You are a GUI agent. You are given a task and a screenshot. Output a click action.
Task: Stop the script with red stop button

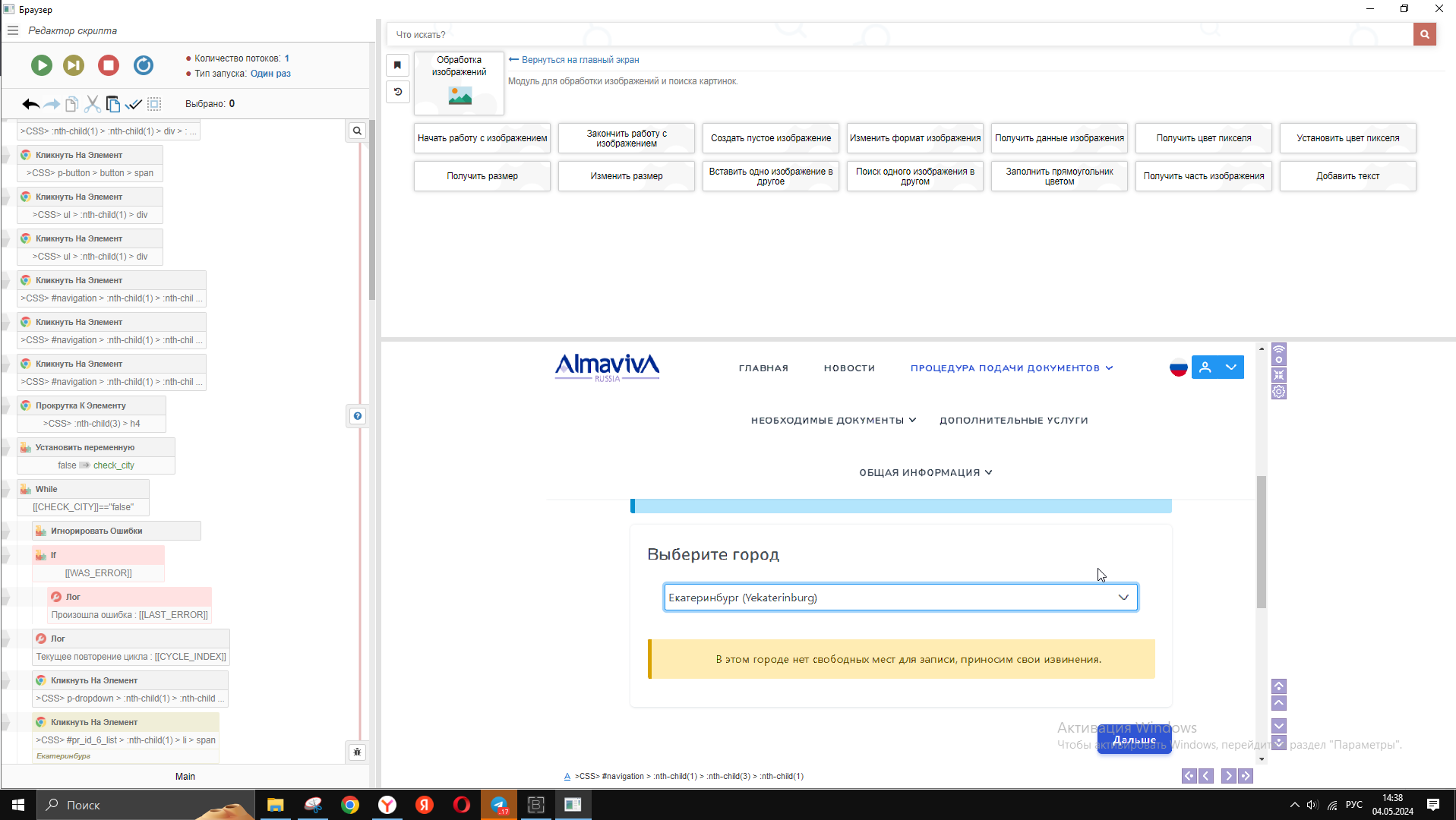pos(109,66)
